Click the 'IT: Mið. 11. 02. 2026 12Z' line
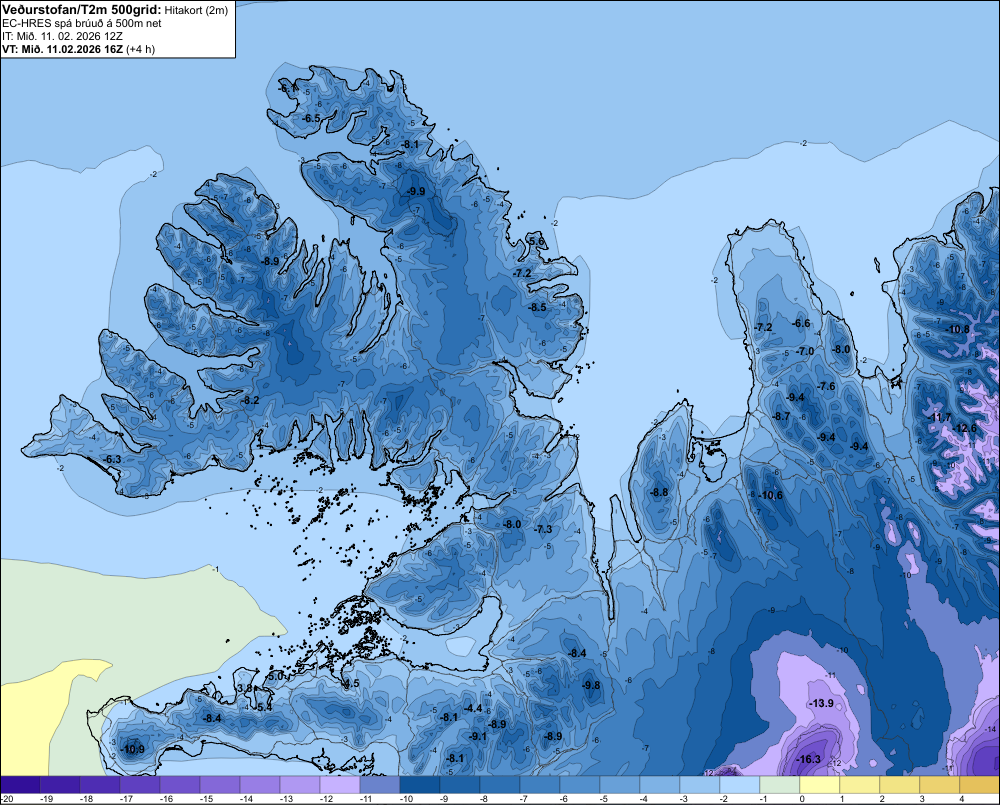 click(62, 36)
